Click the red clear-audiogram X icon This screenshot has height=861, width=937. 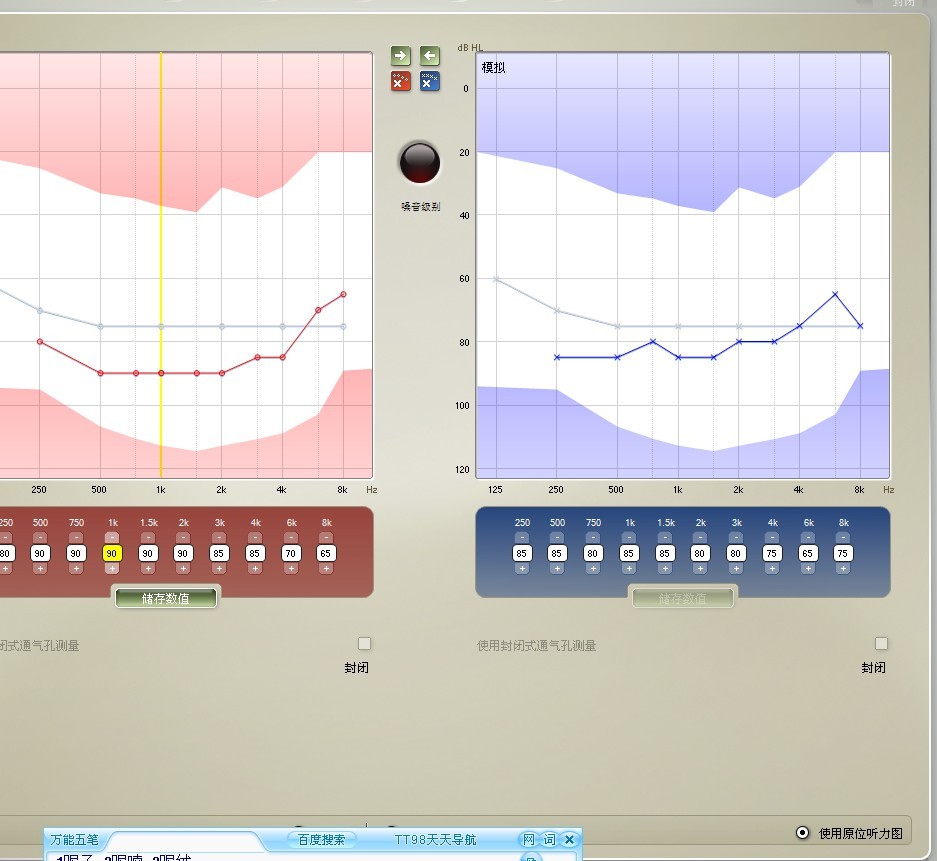pyautogui.click(x=400, y=81)
